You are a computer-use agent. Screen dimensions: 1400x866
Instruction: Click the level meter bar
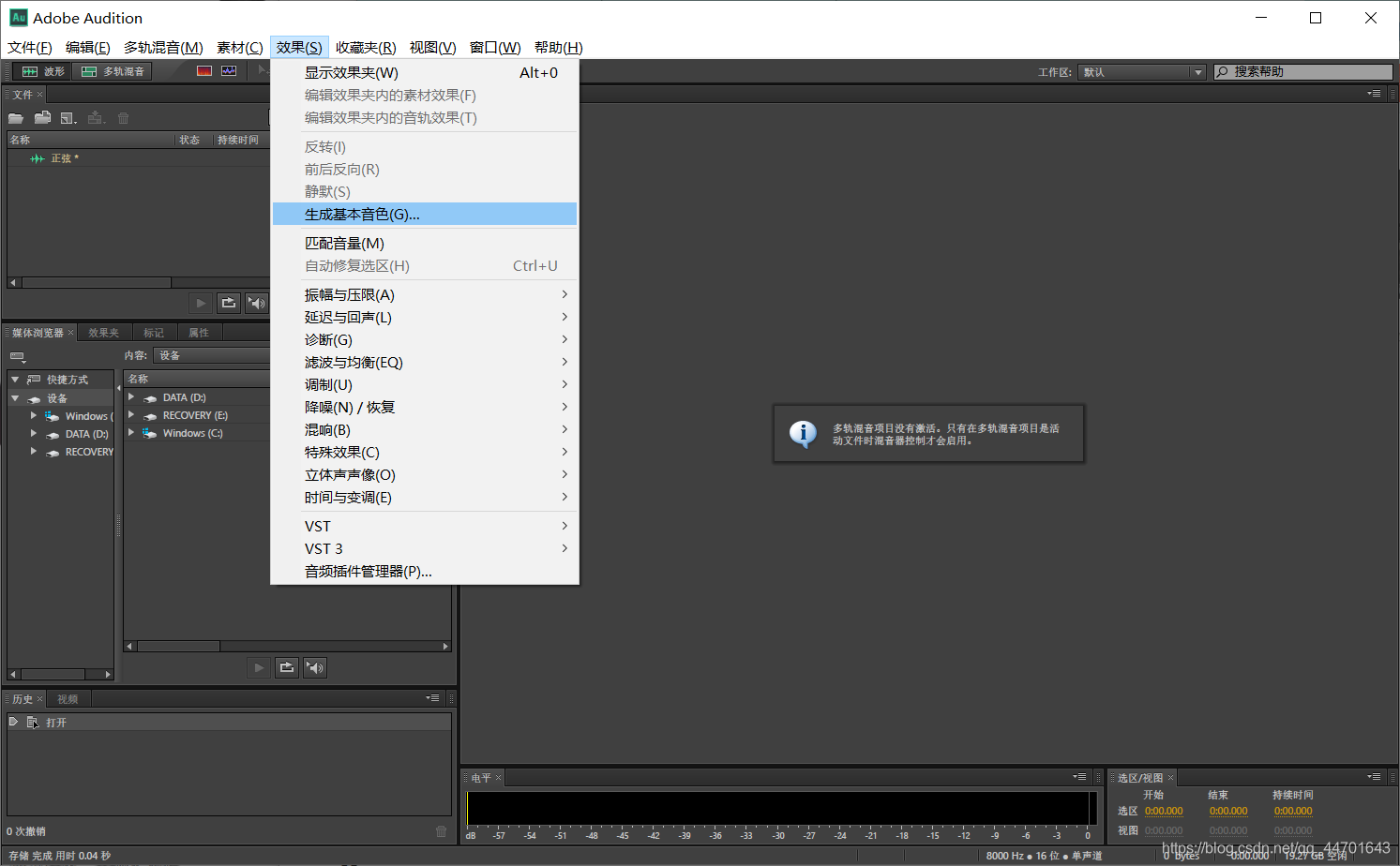[x=782, y=808]
